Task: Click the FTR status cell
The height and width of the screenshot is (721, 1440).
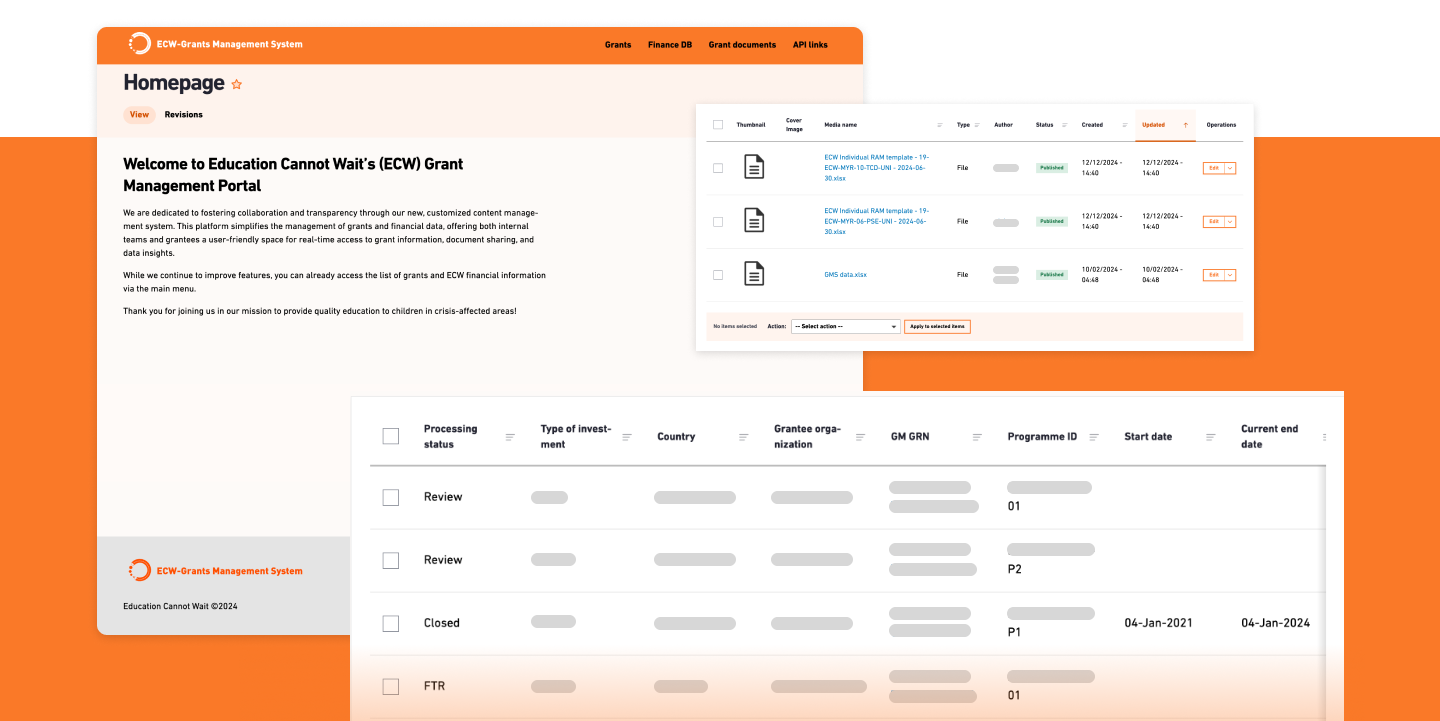Action: [x=434, y=686]
